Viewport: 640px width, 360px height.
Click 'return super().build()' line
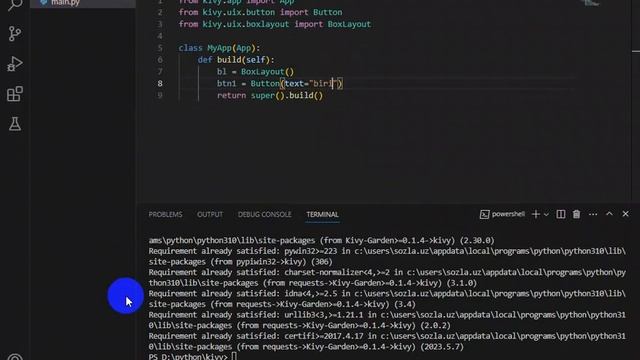pos(270,96)
